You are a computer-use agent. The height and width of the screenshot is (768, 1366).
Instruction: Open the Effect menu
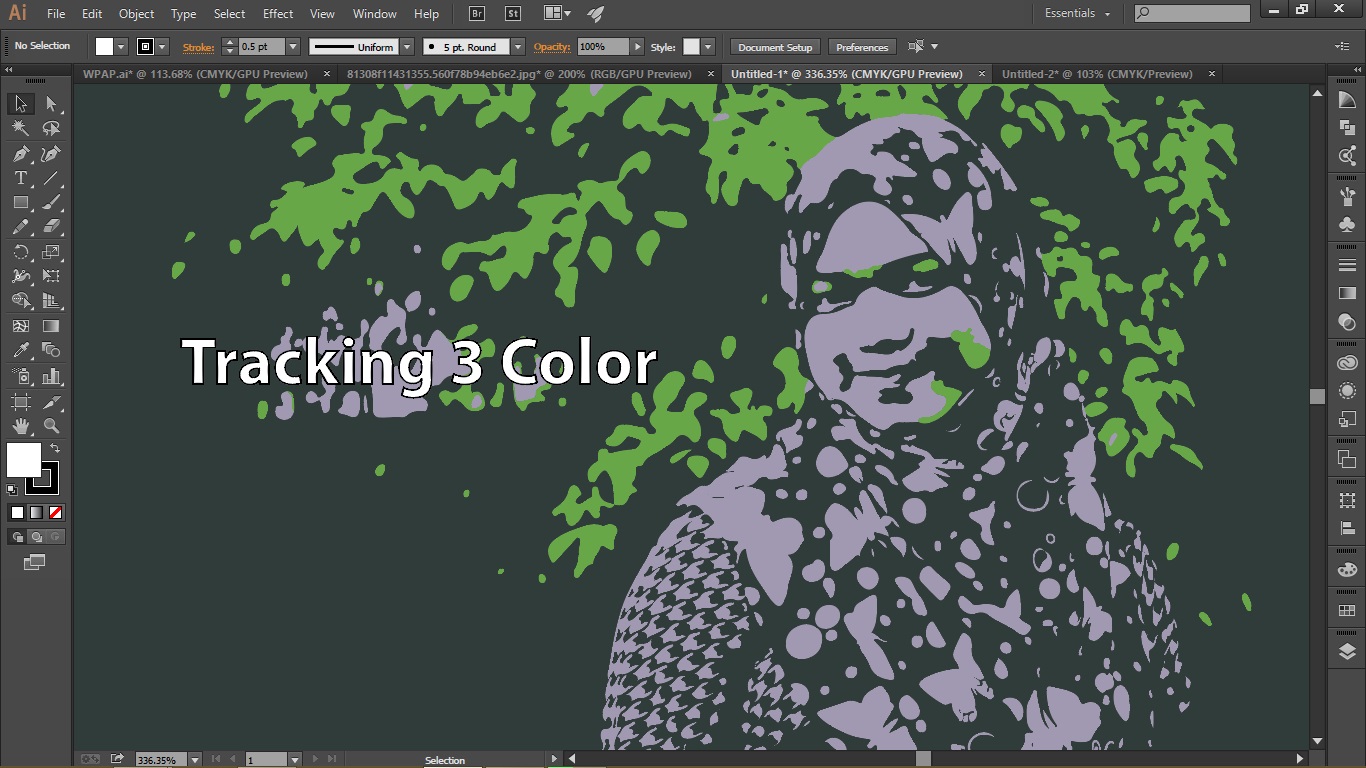(277, 13)
